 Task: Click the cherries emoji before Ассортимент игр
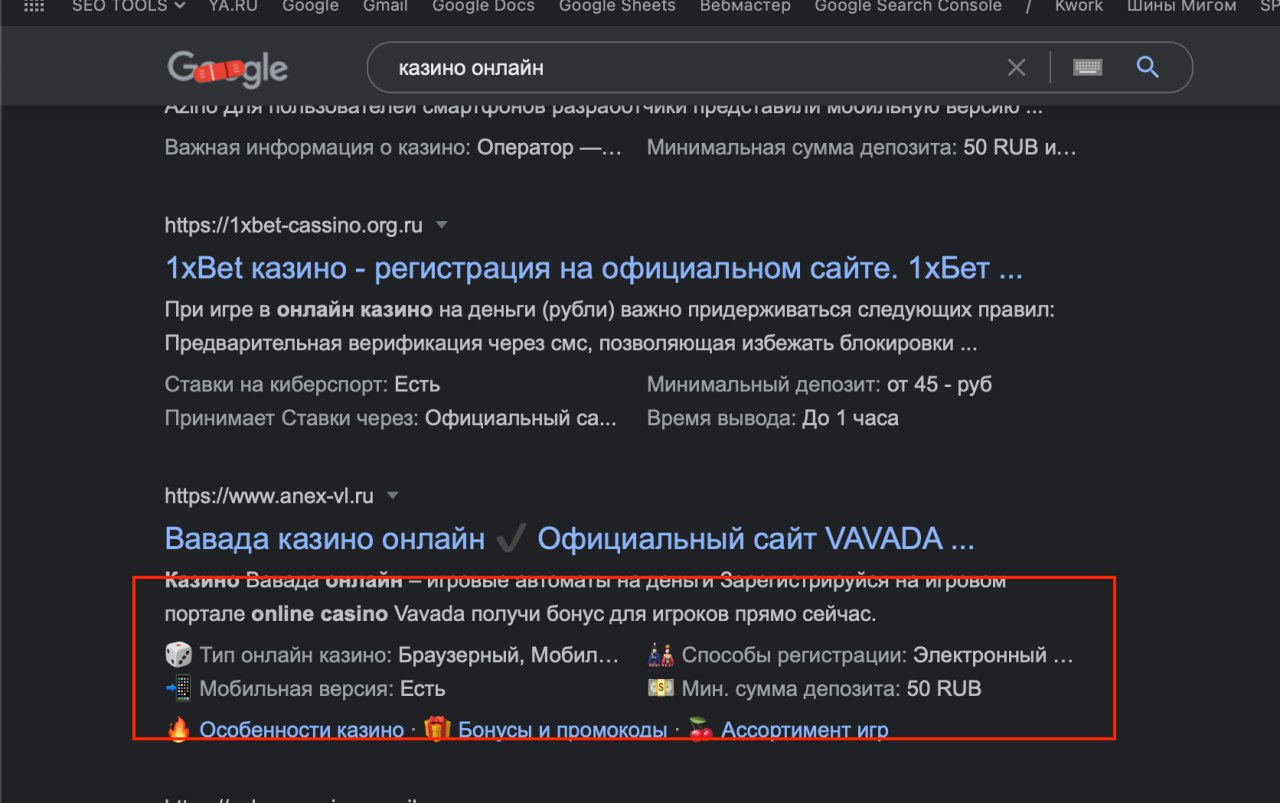701,730
